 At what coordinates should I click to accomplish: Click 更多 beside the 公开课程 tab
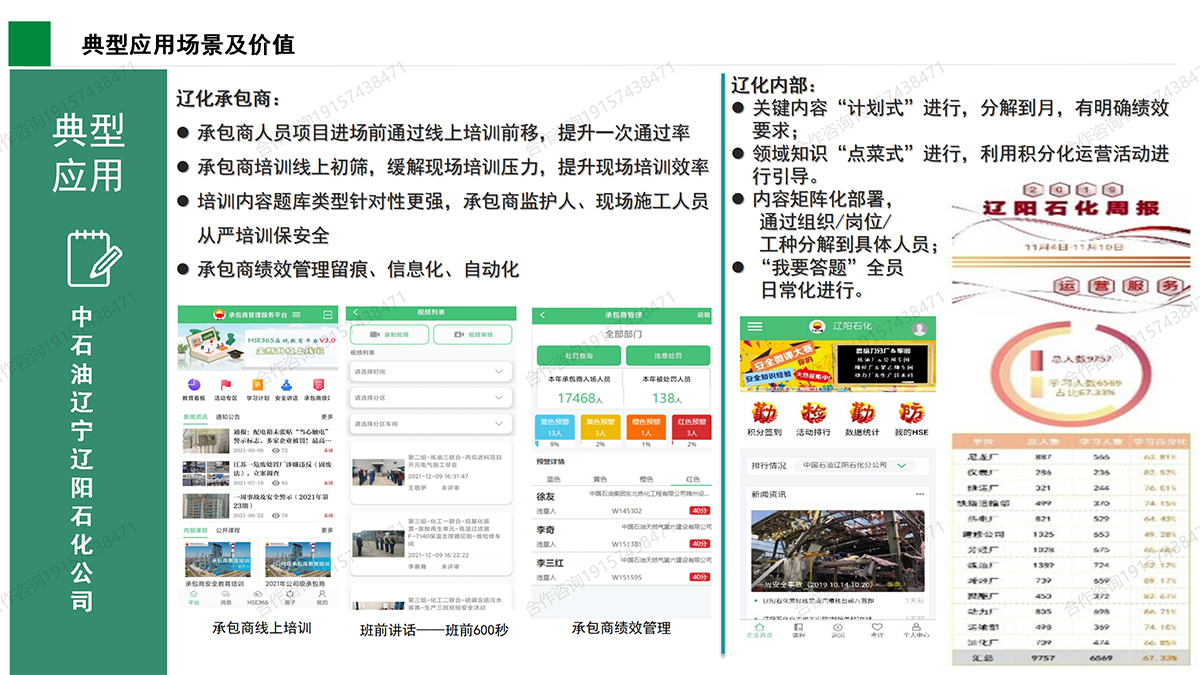pos(326,529)
